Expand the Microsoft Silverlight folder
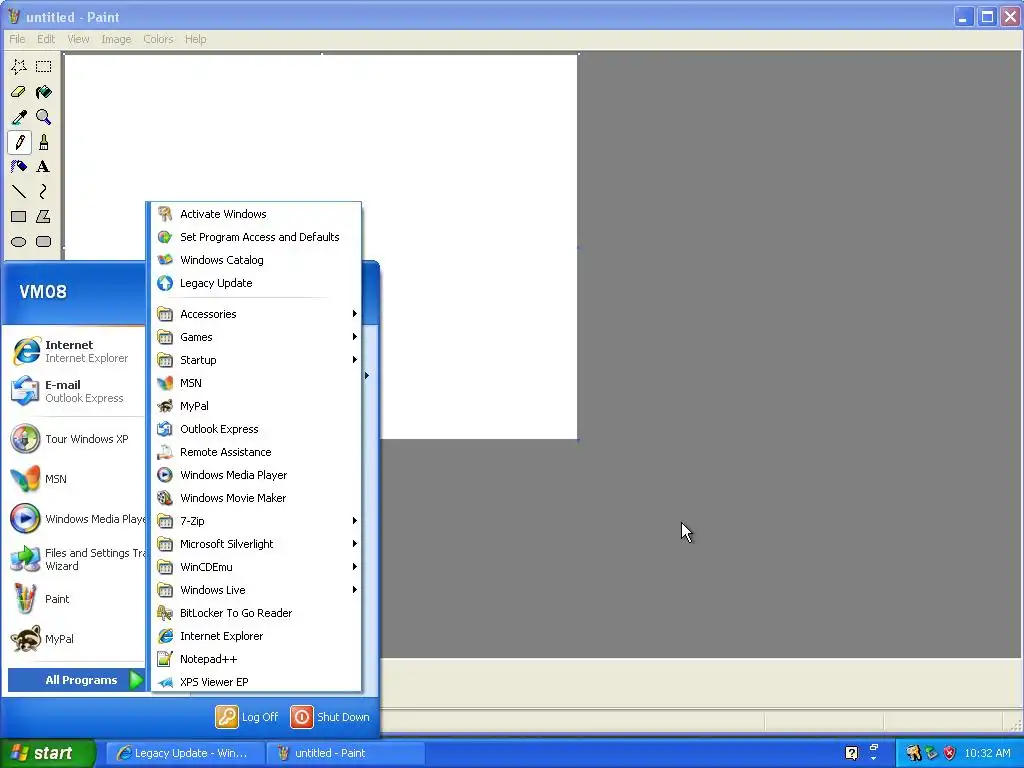The image size is (1024, 768). tap(257, 544)
